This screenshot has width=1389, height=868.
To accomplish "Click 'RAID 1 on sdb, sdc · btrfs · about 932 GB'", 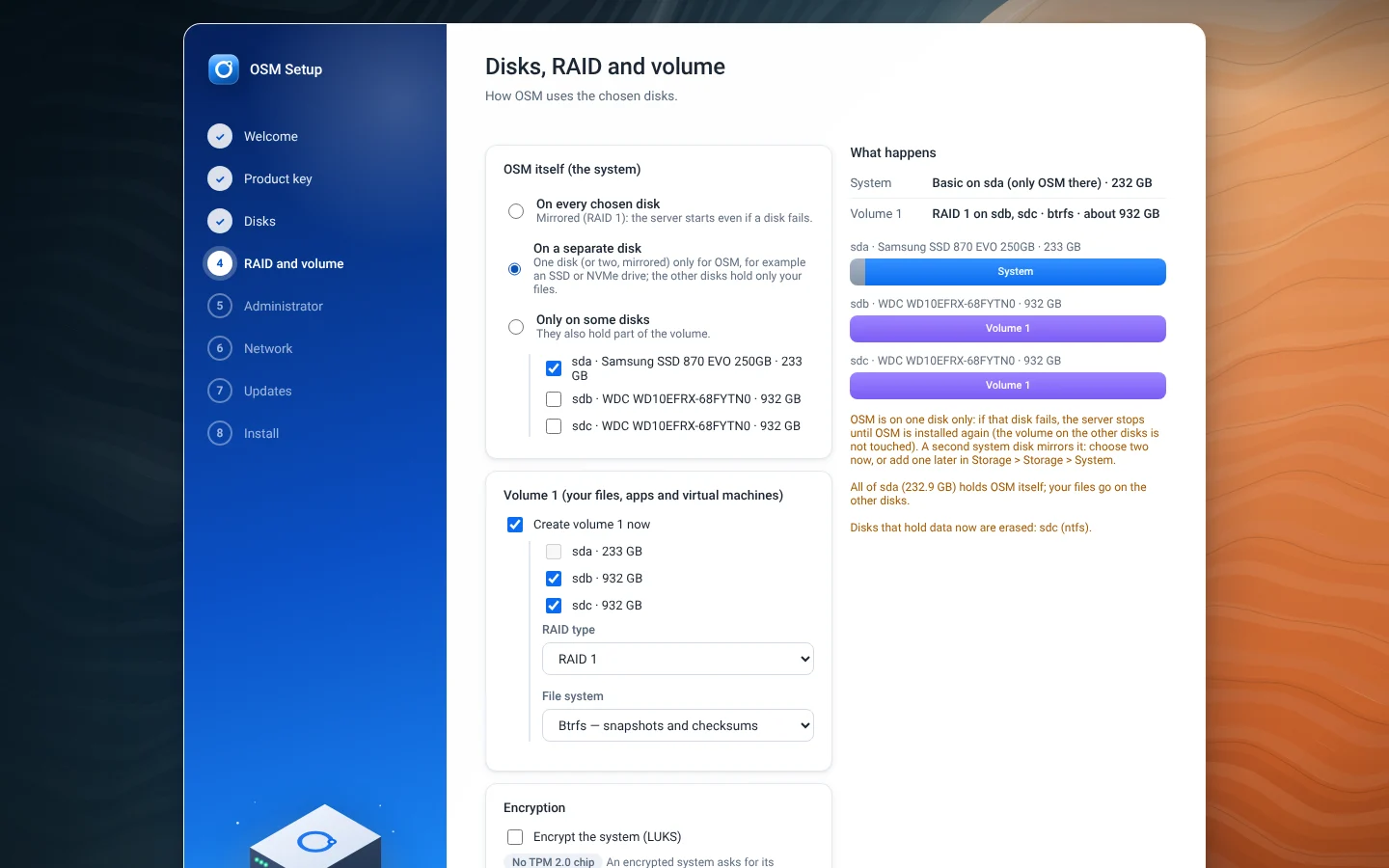I will point(1046,213).
